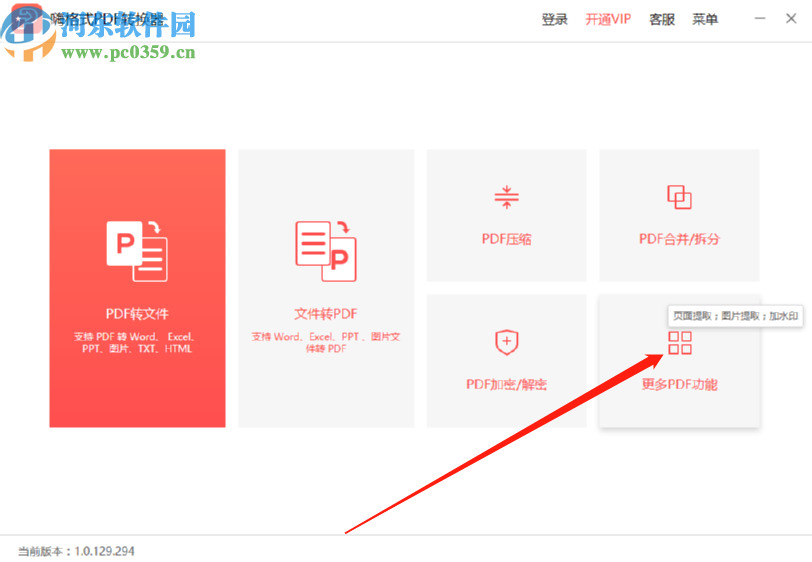Open the PDF压缩 label
812x562 pixels.
pos(506,239)
